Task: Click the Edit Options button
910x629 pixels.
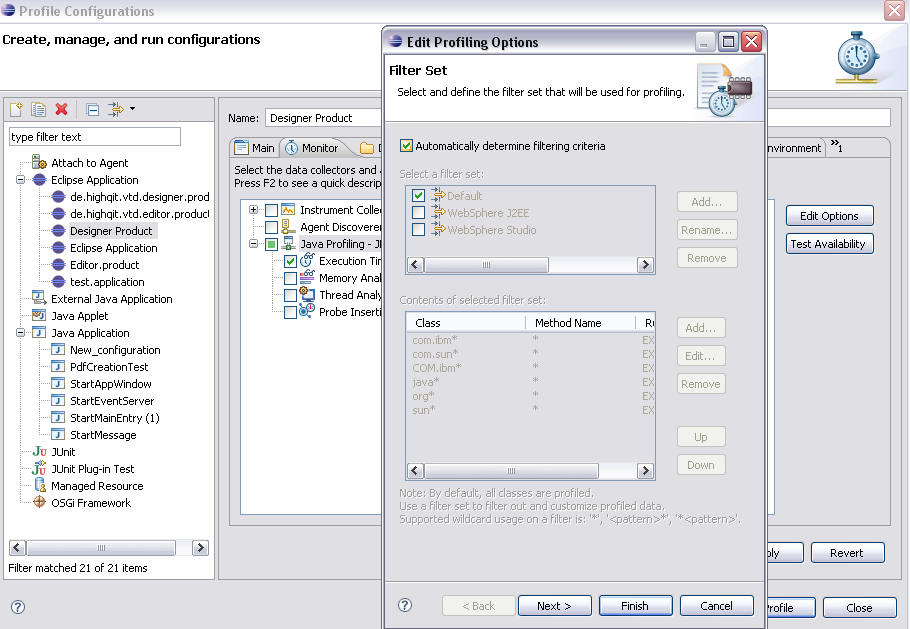Action: (x=829, y=216)
